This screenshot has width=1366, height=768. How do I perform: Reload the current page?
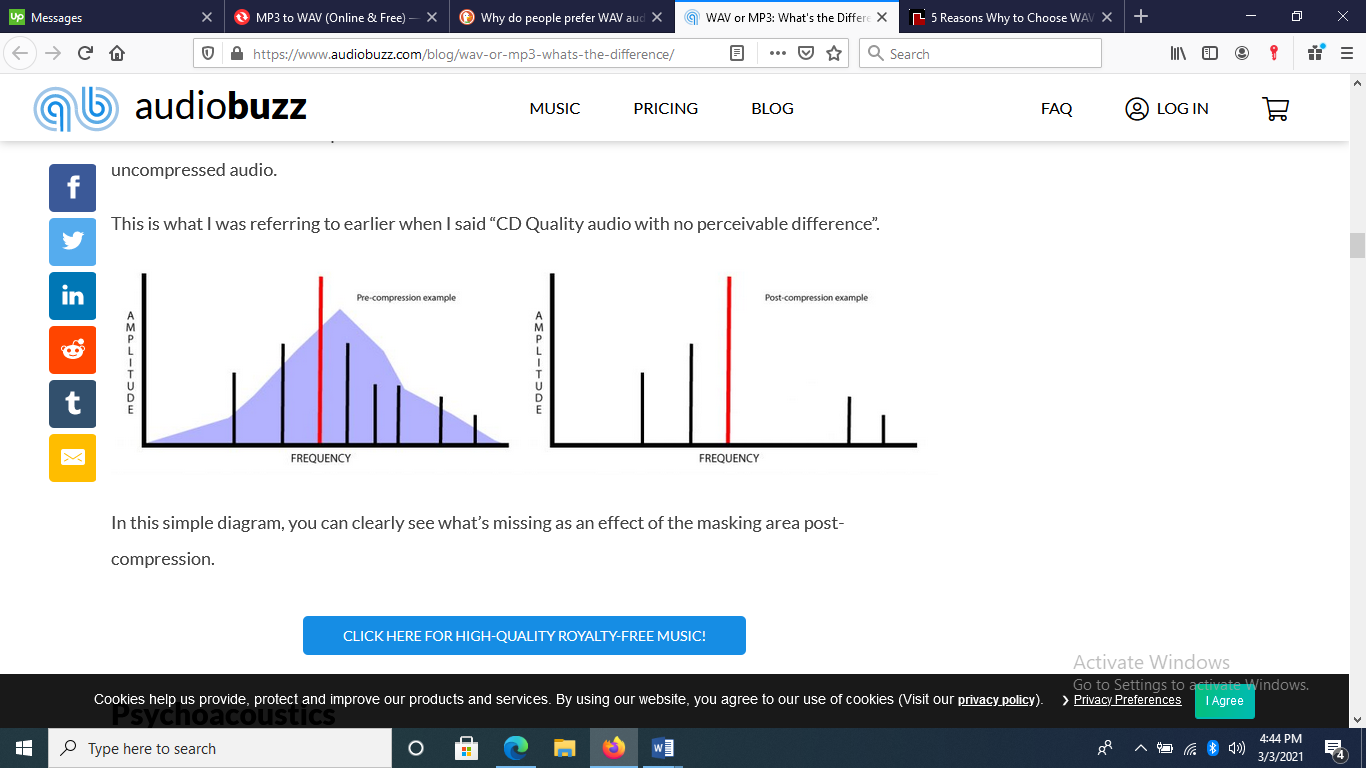85,54
